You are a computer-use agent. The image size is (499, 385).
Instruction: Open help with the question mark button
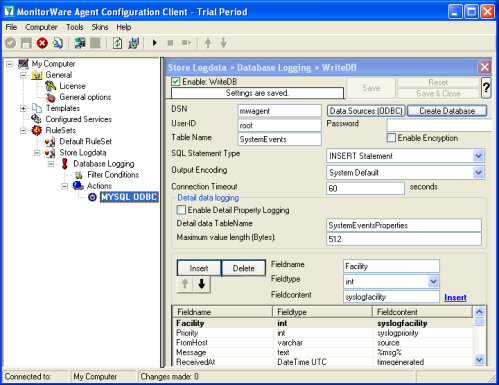point(486,88)
